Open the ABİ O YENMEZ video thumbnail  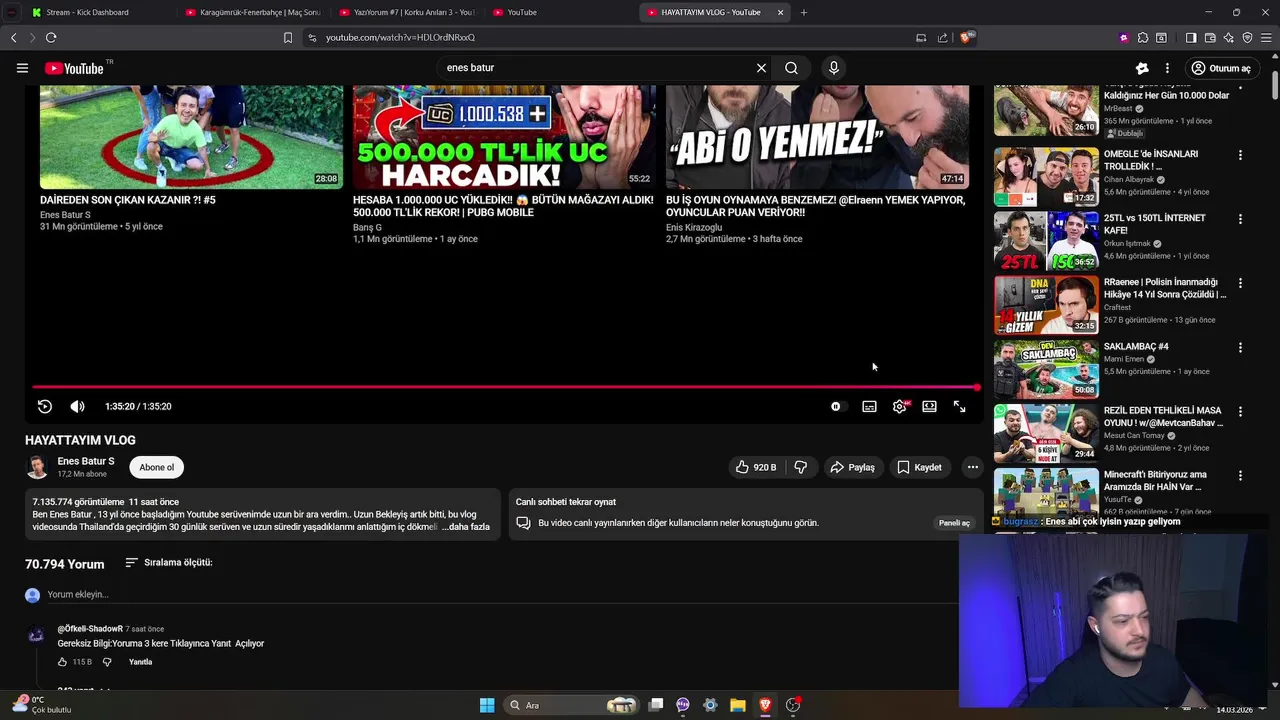817,137
